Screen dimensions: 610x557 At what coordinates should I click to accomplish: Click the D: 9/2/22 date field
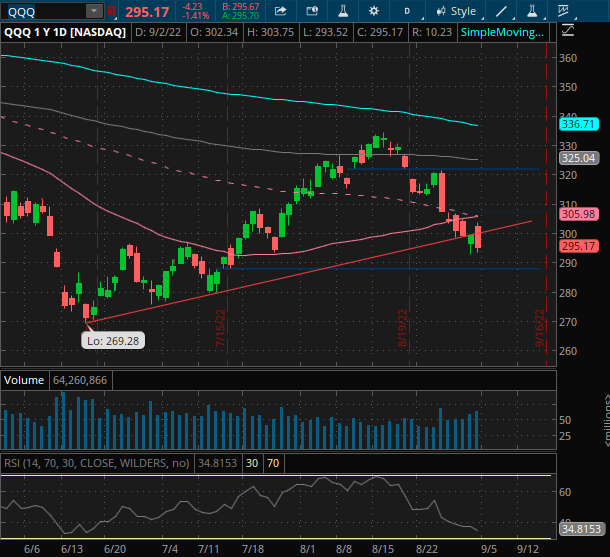point(158,32)
